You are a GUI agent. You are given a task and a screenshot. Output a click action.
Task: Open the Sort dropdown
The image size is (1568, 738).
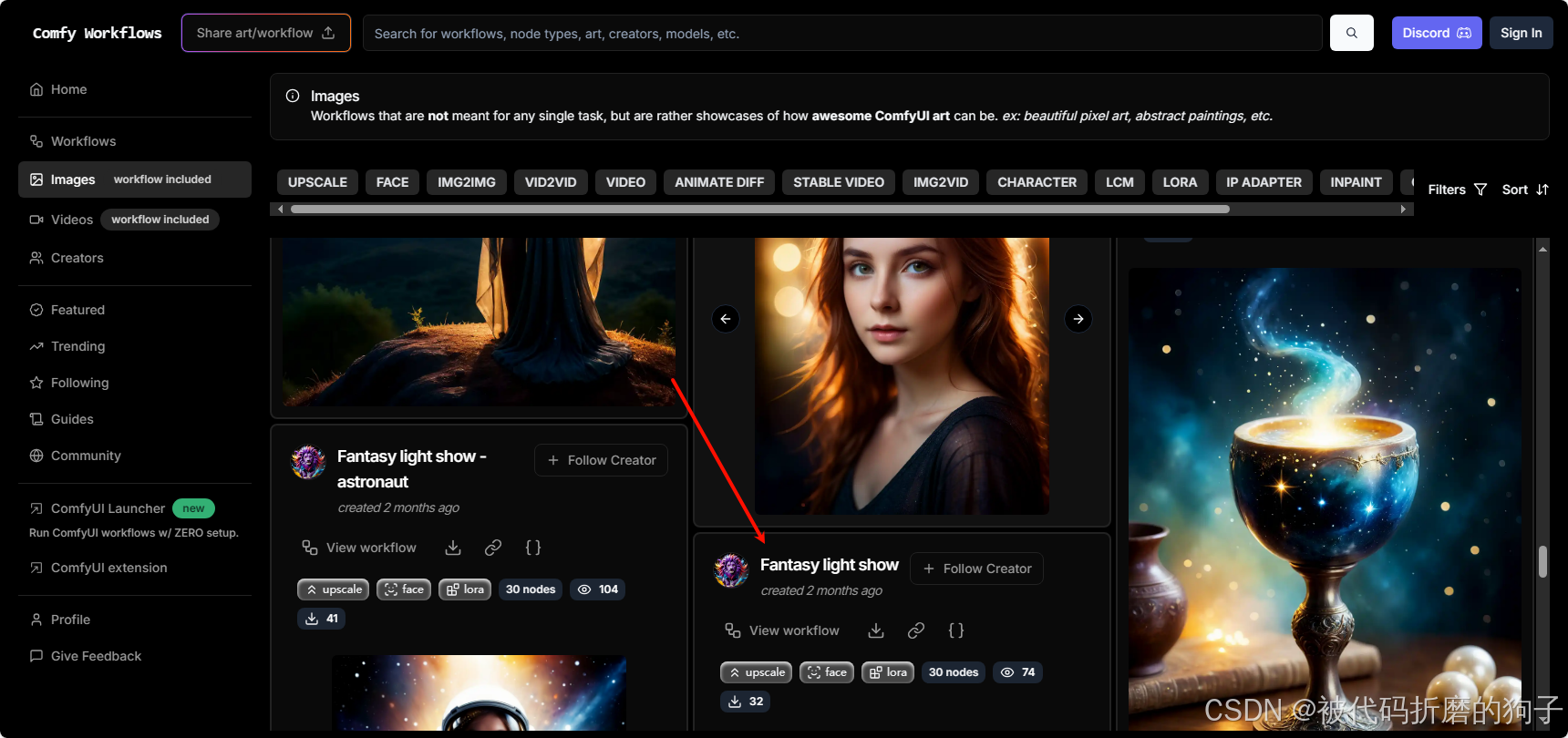coord(1525,190)
